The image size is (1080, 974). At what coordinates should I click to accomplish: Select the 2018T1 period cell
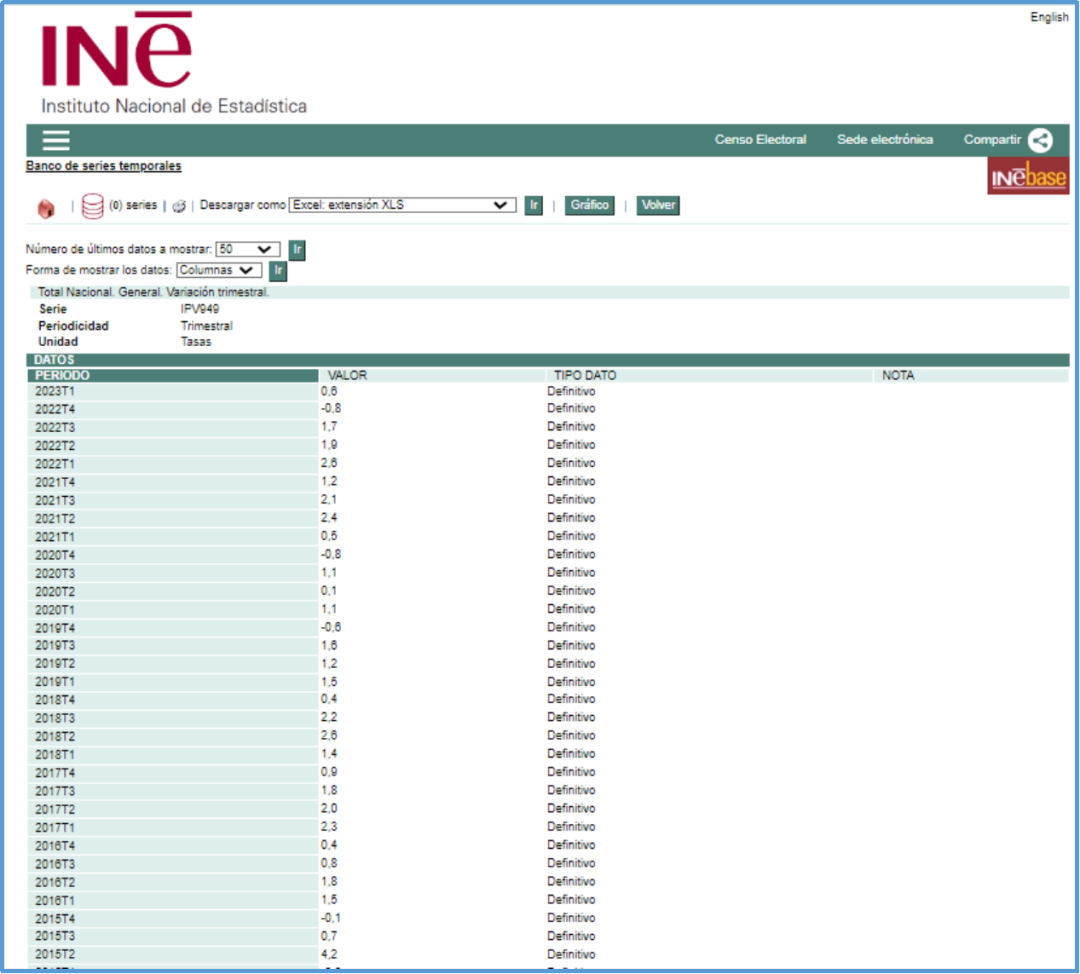pos(173,755)
